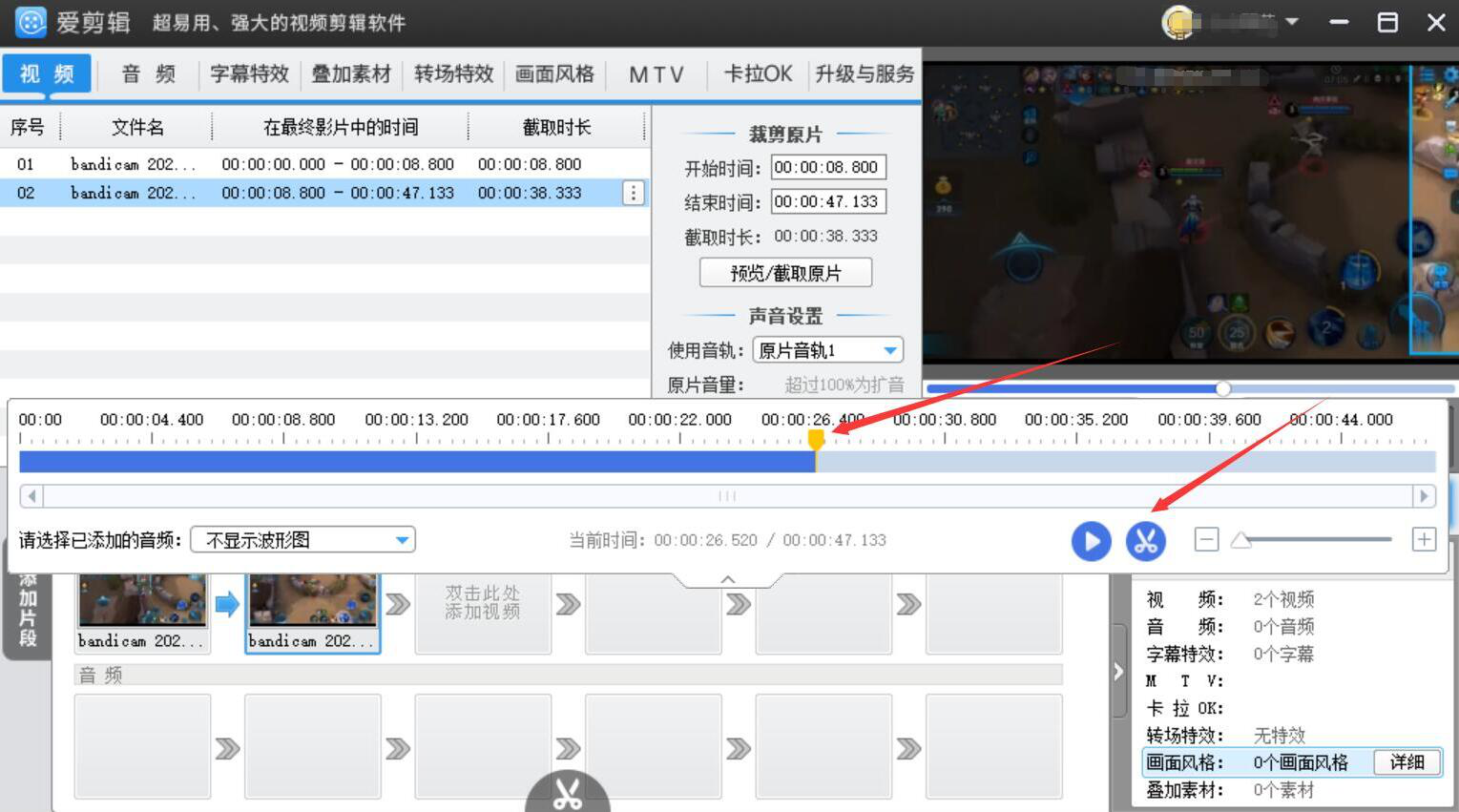Click the timeline scrollbar left arrow
Viewport: 1459px width, 812px height.
(31, 496)
